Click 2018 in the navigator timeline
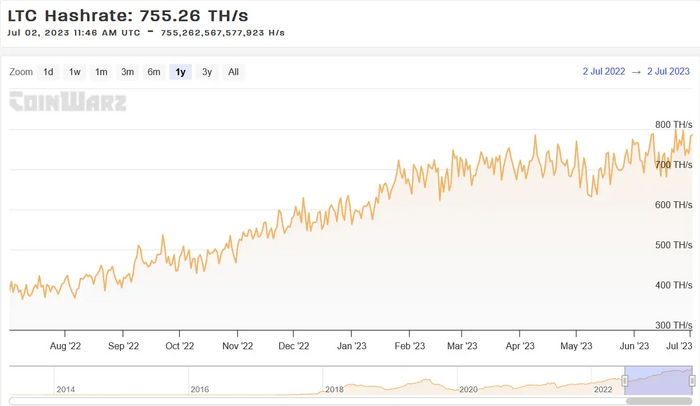The width and height of the screenshot is (700, 406). [333, 389]
